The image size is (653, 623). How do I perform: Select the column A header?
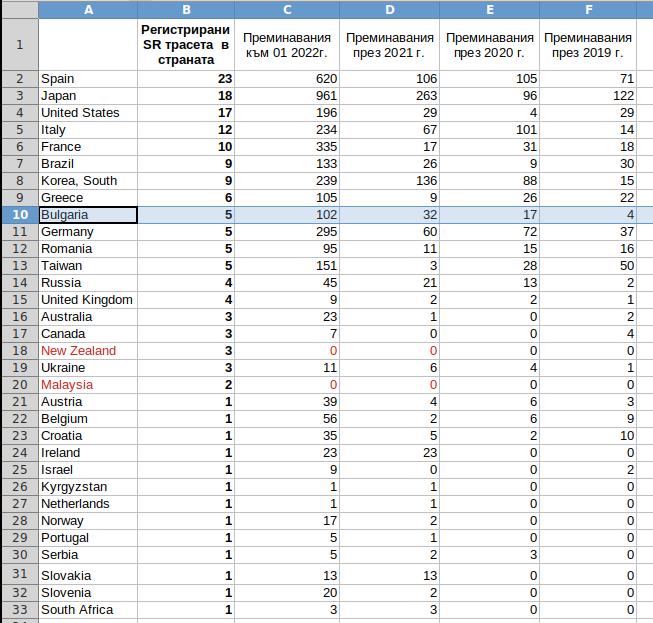coord(88,9)
